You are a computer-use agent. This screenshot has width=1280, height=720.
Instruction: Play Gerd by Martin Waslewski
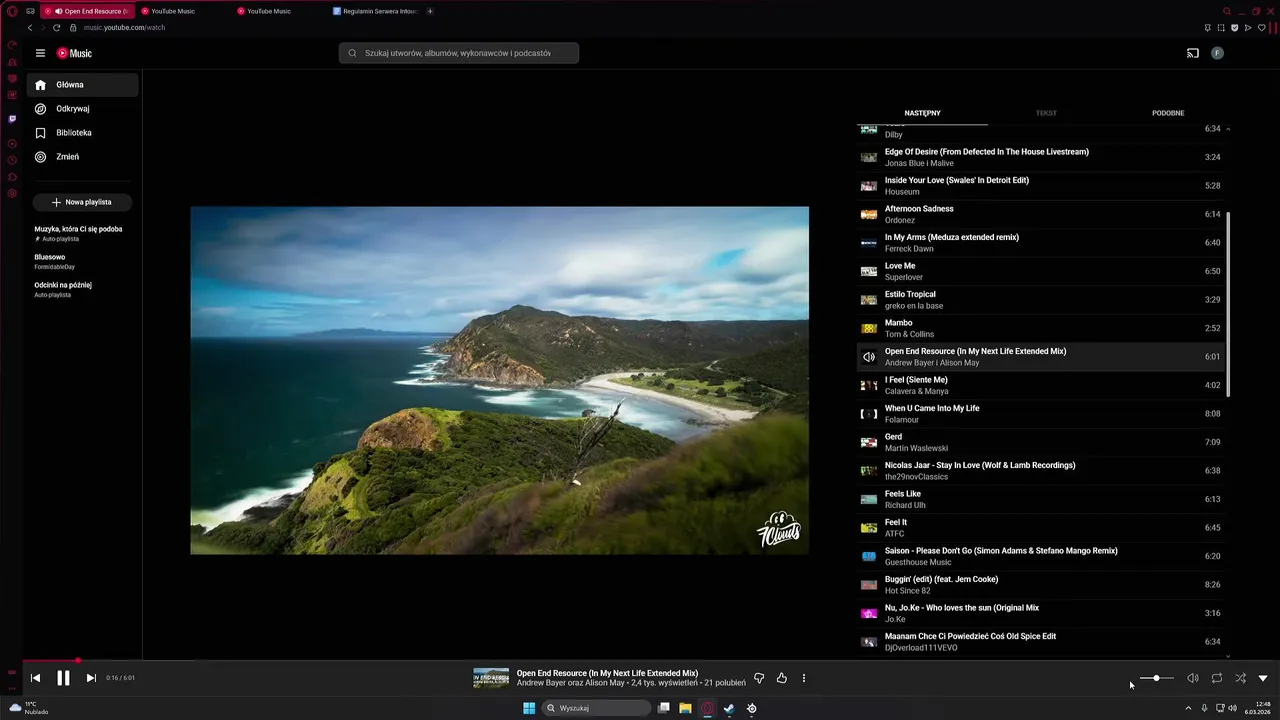point(1040,442)
